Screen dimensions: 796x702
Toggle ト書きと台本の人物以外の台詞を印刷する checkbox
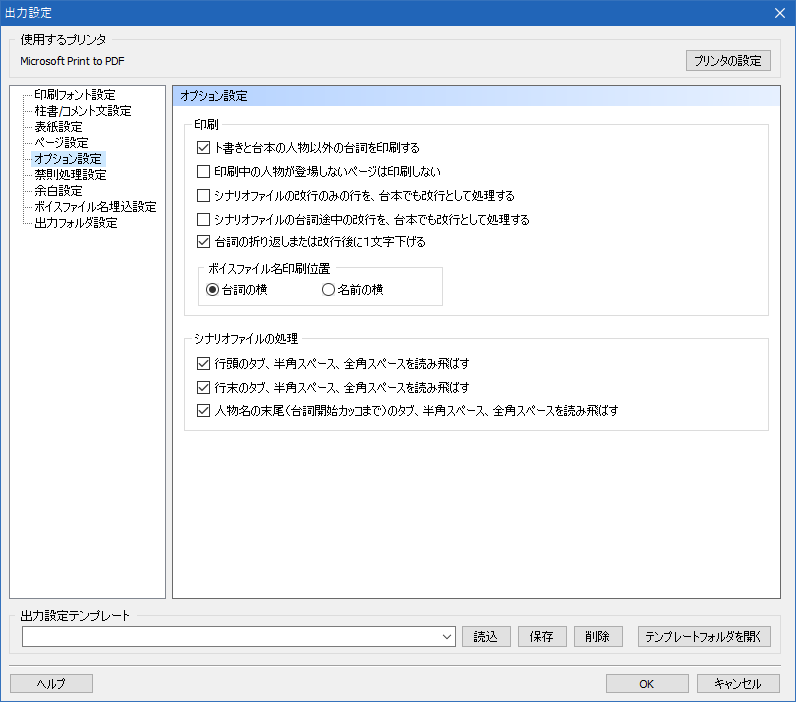(x=203, y=148)
